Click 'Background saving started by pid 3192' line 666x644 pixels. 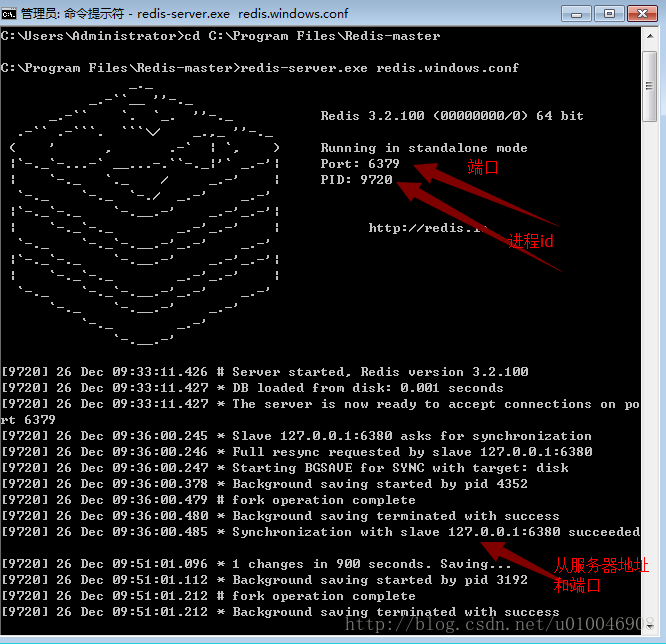(265, 580)
